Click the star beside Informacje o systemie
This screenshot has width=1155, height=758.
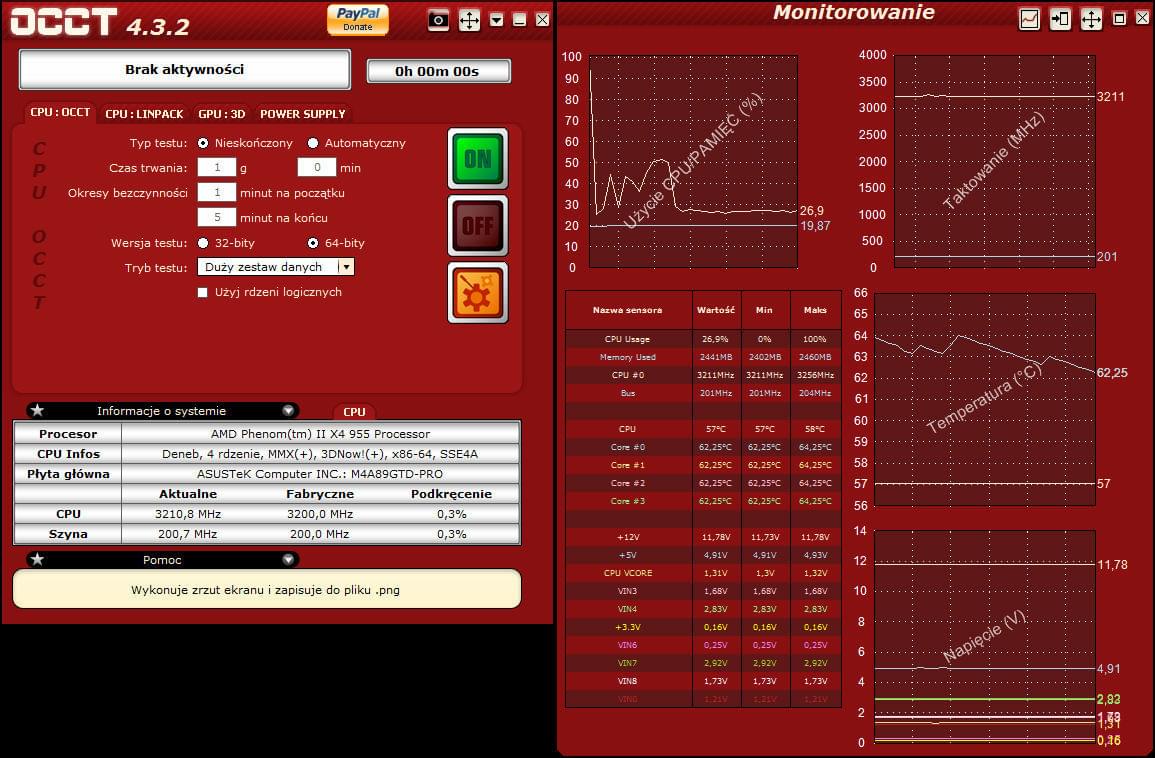38,410
